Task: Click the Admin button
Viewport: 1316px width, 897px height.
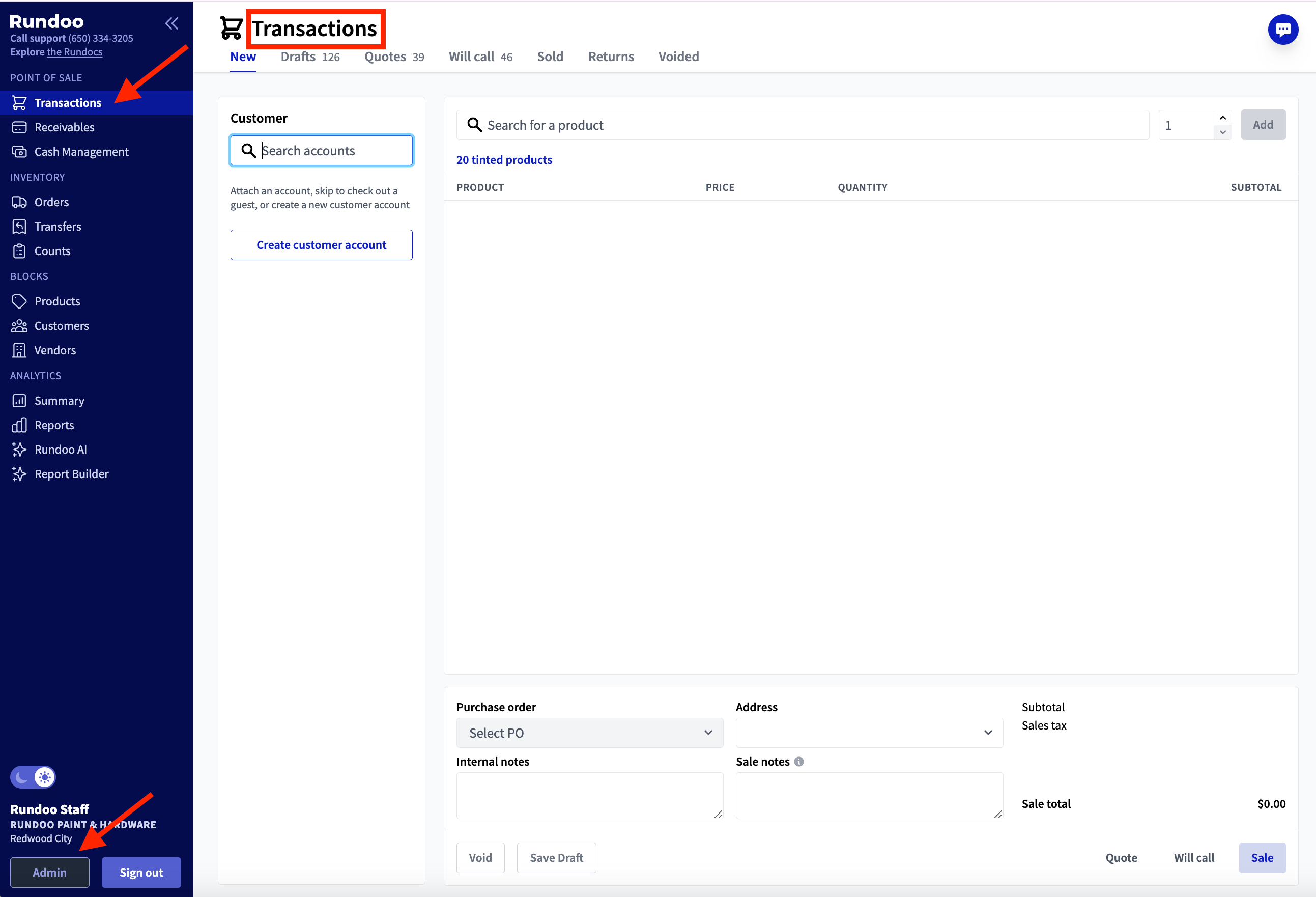Action: [x=50, y=872]
